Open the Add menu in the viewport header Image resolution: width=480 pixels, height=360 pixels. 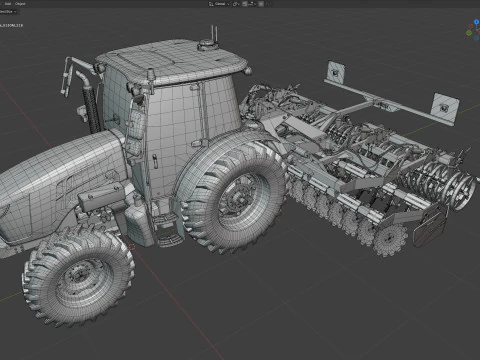pyautogui.click(x=7, y=4)
